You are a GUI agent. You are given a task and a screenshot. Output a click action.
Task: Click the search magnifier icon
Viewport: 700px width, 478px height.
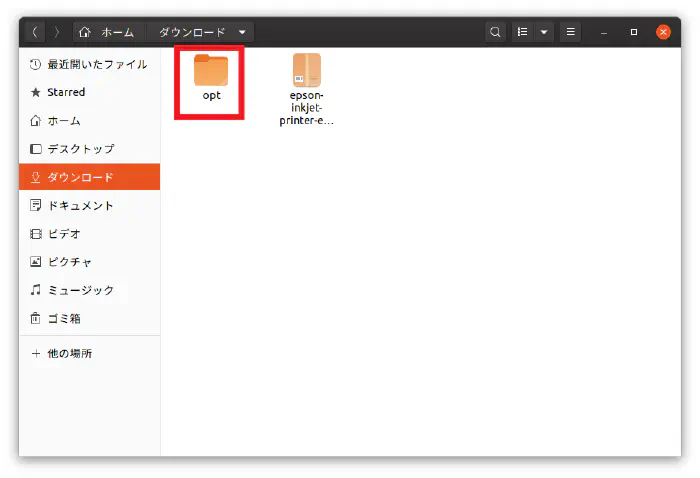[495, 32]
